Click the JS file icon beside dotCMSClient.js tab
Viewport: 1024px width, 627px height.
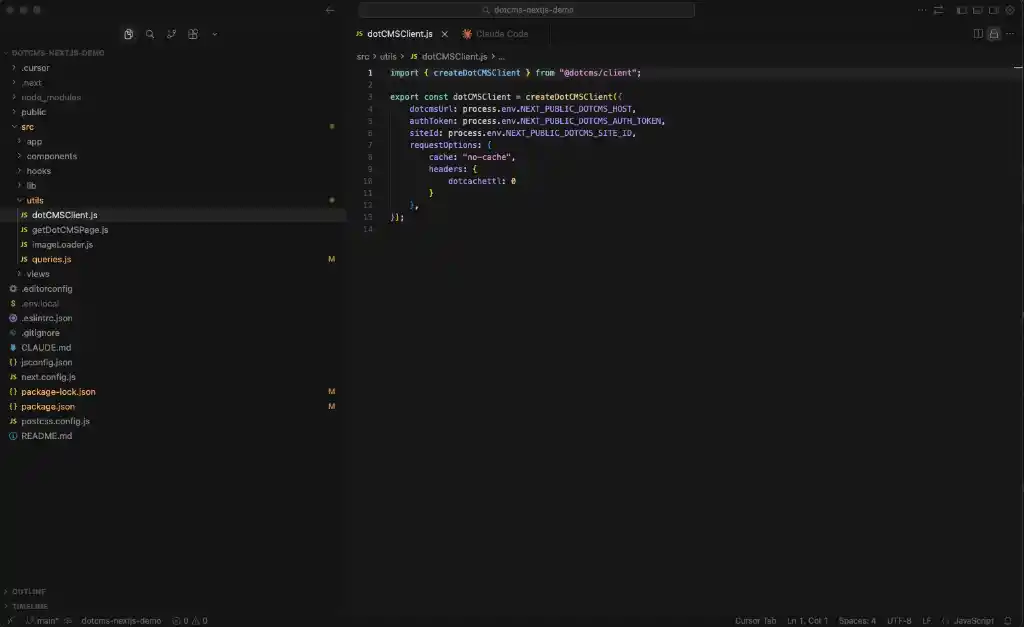coord(358,33)
